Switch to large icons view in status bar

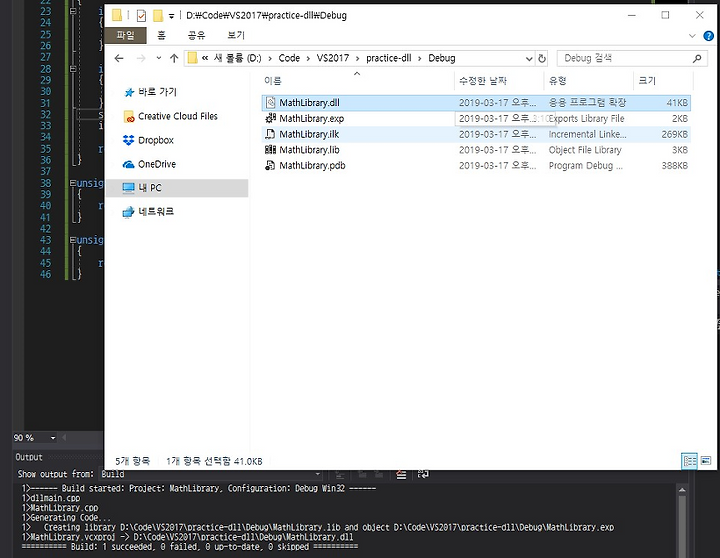click(x=706, y=461)
